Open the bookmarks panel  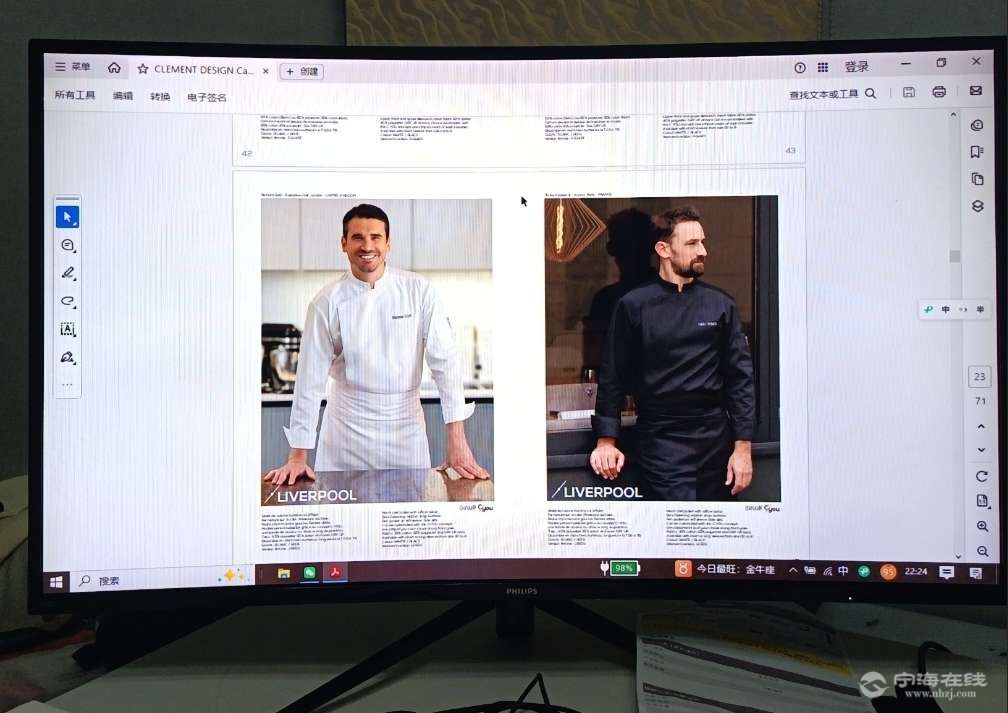point(977,152)
